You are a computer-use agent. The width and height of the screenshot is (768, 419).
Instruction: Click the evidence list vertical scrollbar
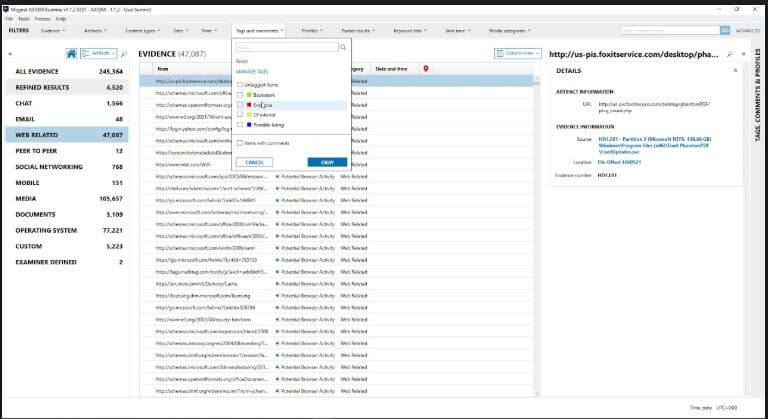[537, 234]
